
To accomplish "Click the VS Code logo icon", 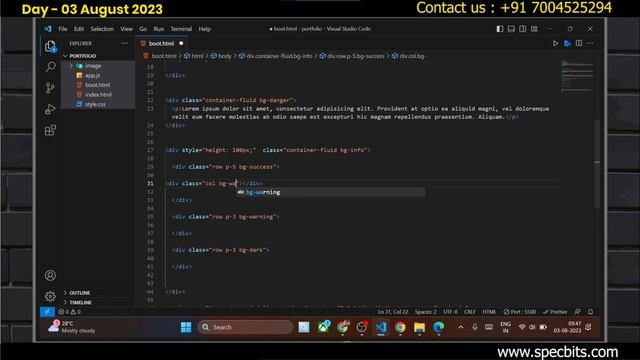I will click(48, 29).
